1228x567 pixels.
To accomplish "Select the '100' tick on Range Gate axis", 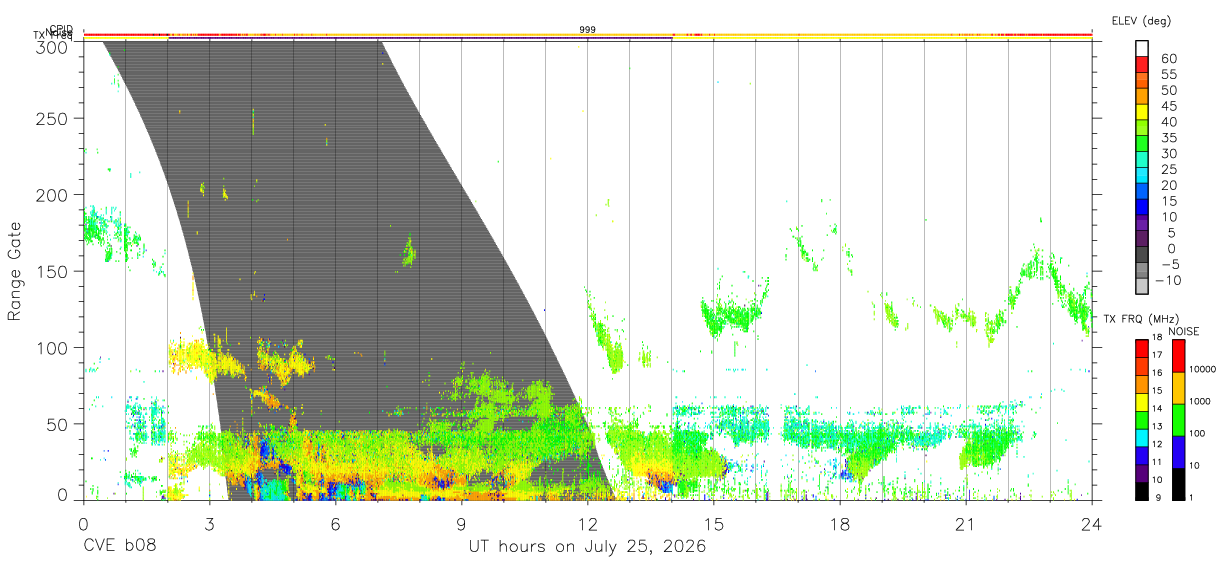I will 51,348.
